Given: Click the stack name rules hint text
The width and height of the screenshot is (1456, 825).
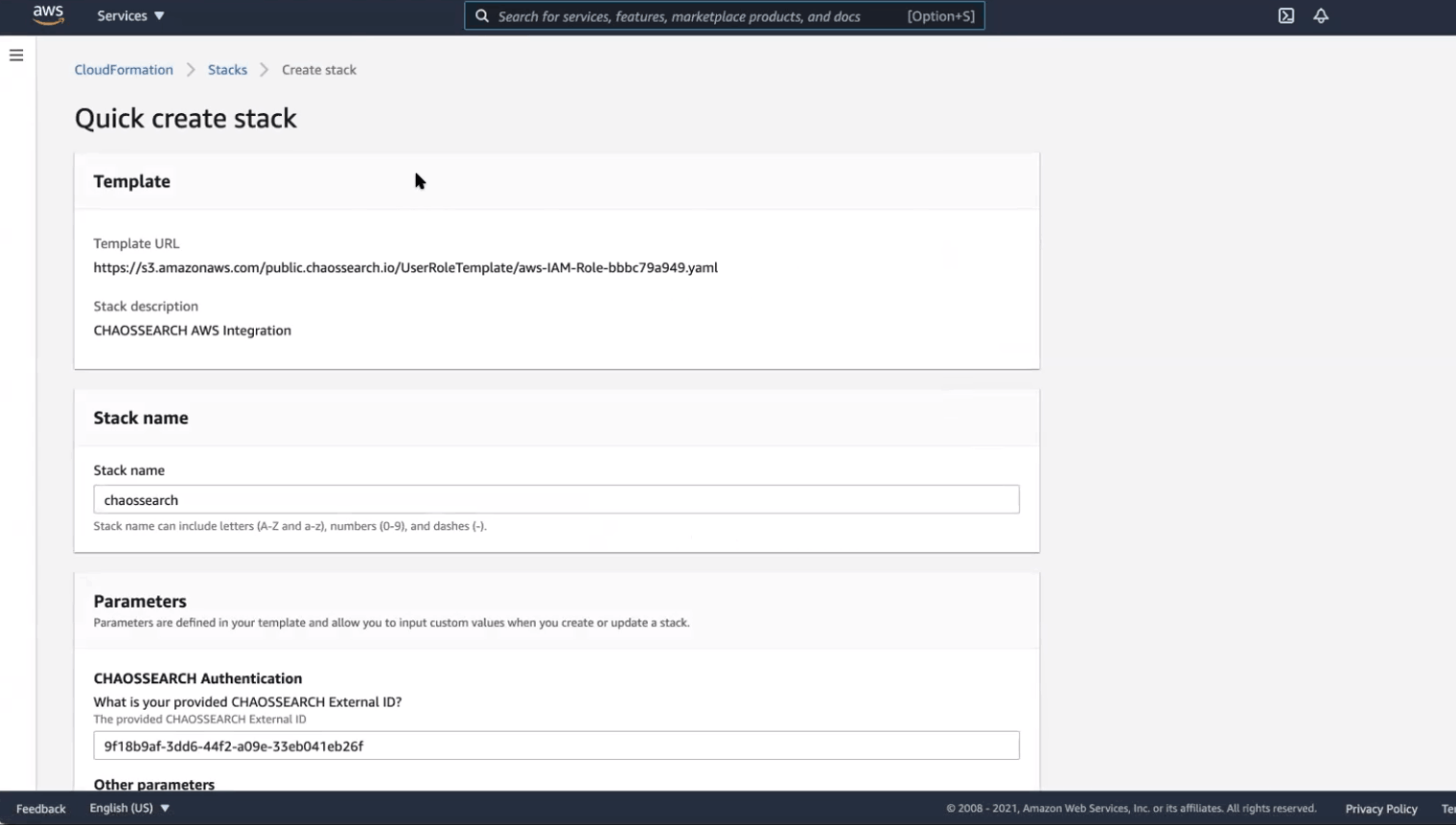Looking at the screenshot, I should point(290,526).
